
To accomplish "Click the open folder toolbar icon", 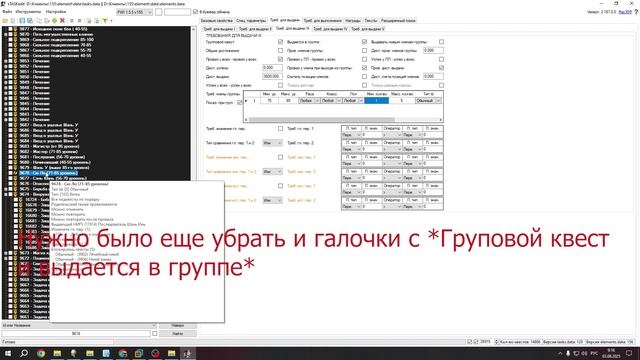I will (5, 20).
